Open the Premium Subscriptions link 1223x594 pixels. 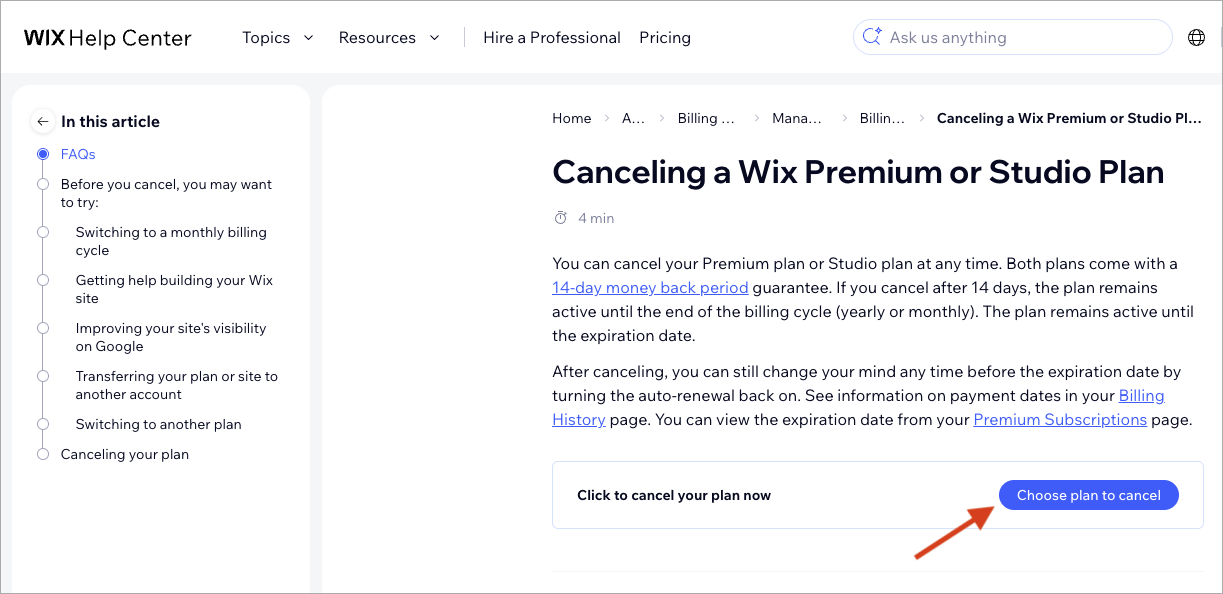pyautogui.click(x=1060, y=419)
